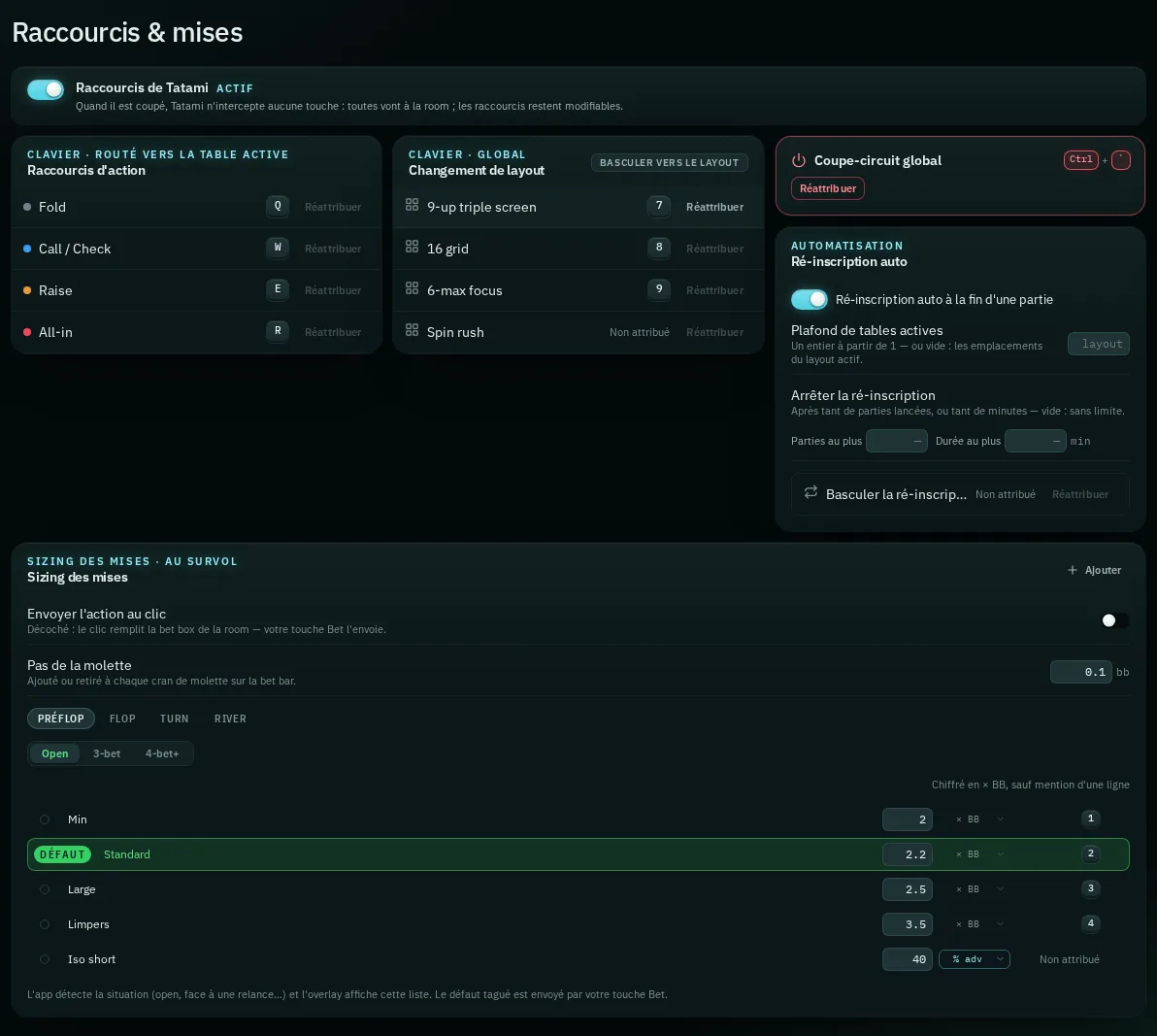
Task: Click the Ctrl key badge in Coupe-circuit global
Action: (1081, 160)
